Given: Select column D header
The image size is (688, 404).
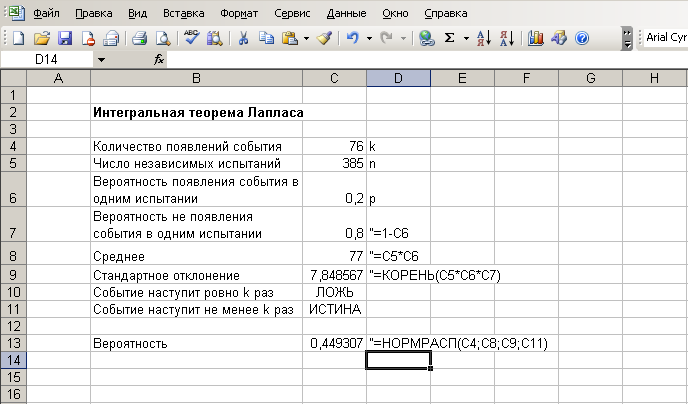Looking at the screenshot, I should [398, 78].
